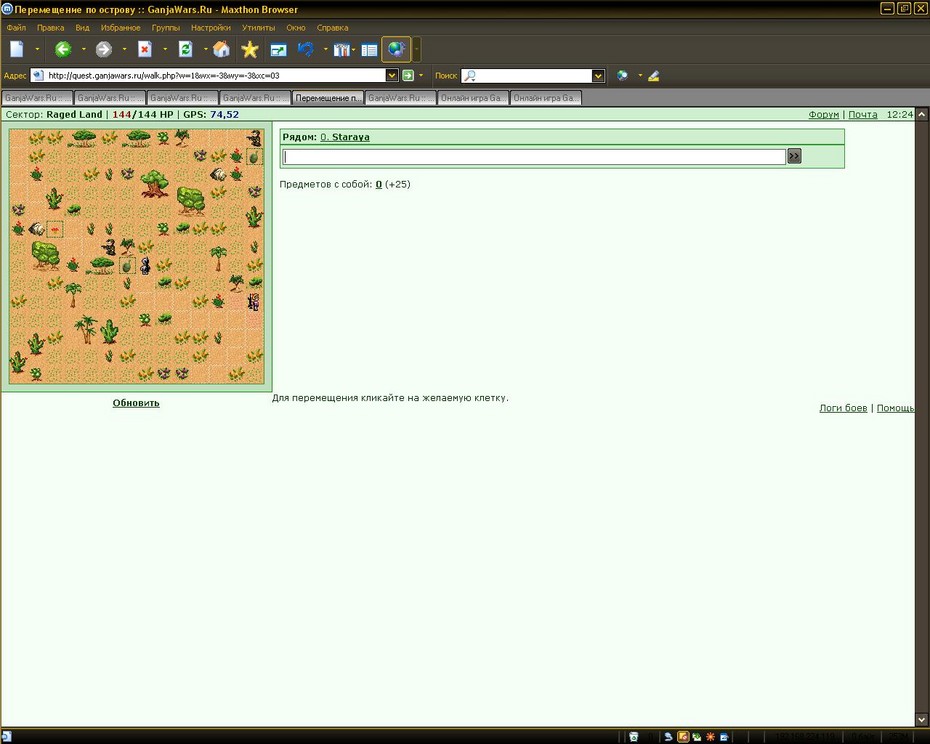Image resolution: width=930 pixels, height=744 pixels.
Task: Expand the Back history dropdown arrow
Action: tap(84, 49)
